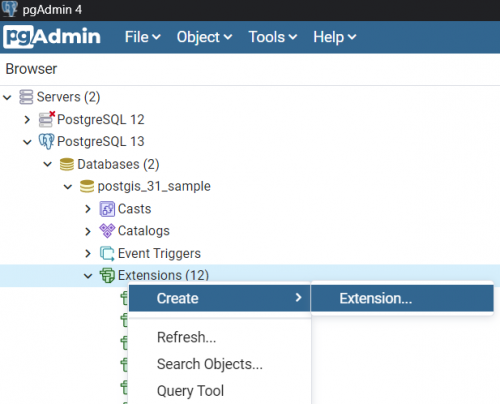Collapse the Servers (2) tree node
500x404 pixels.
pyautogui.click(x=7, y=97)
